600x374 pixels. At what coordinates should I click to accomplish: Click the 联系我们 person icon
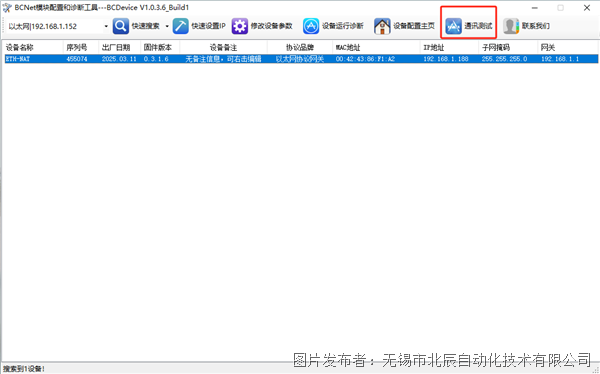point(511,26)
